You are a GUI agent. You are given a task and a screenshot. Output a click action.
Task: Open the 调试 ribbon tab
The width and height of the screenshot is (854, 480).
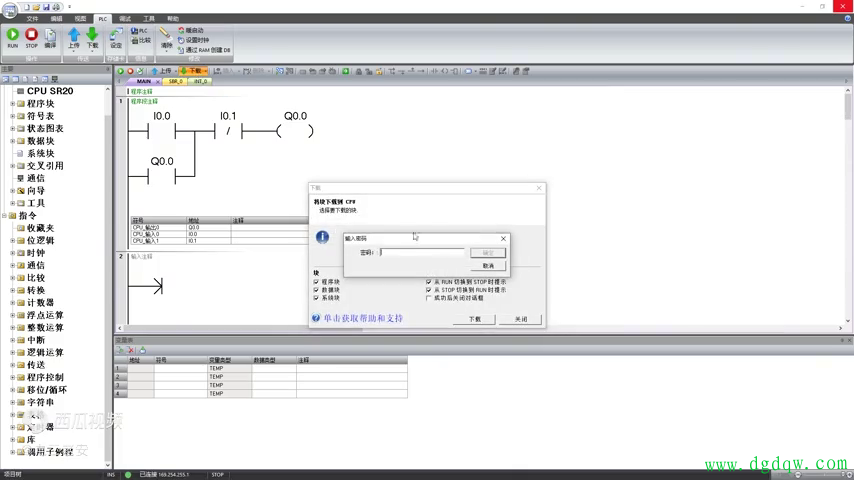tap(125, 19)
